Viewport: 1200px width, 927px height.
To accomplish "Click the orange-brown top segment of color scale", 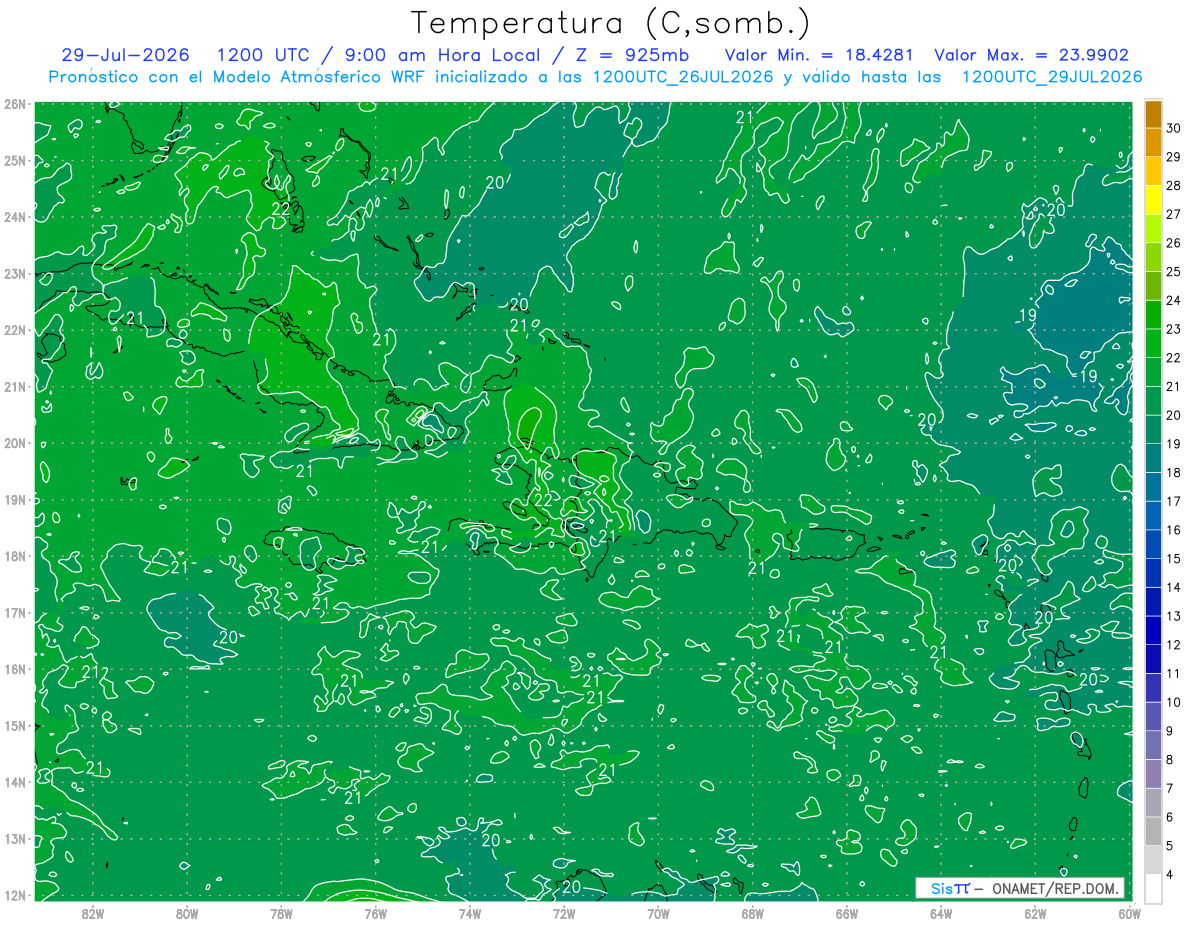I will click(1153, 114).
